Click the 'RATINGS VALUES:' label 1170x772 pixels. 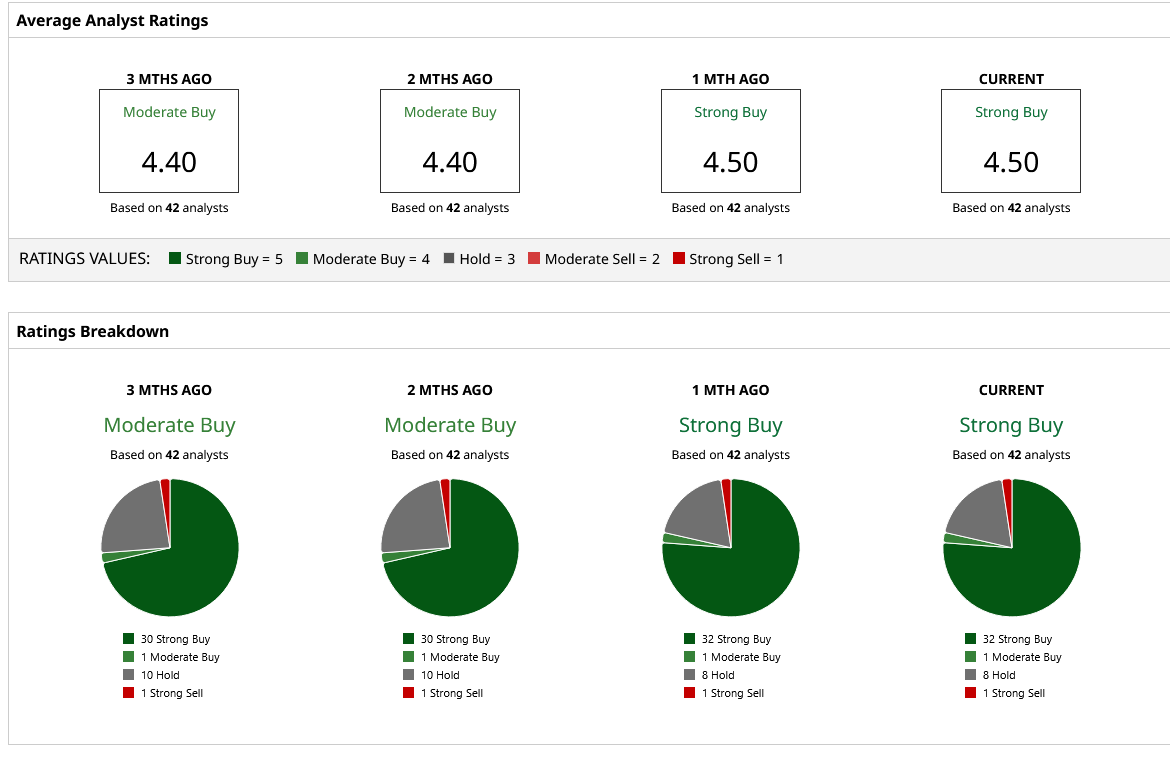[x=84, y=259]
